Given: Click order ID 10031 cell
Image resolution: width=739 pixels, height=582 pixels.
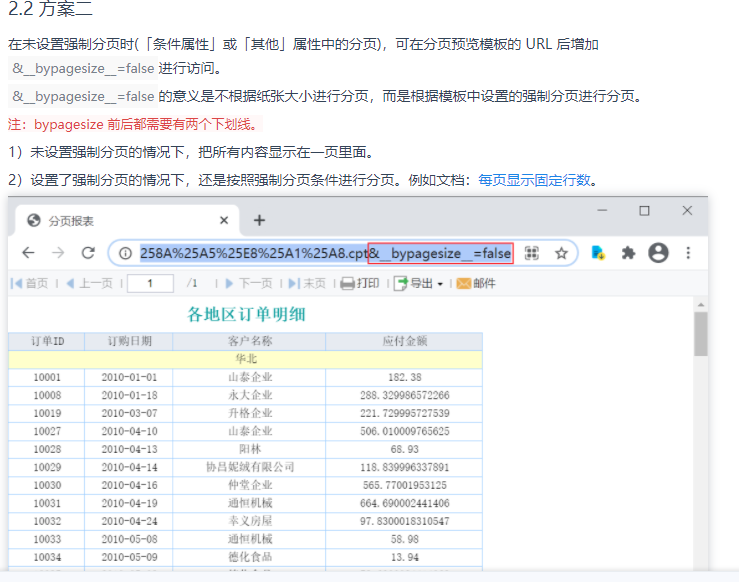Looking at the screenshot, I should [x=47, y=503].
